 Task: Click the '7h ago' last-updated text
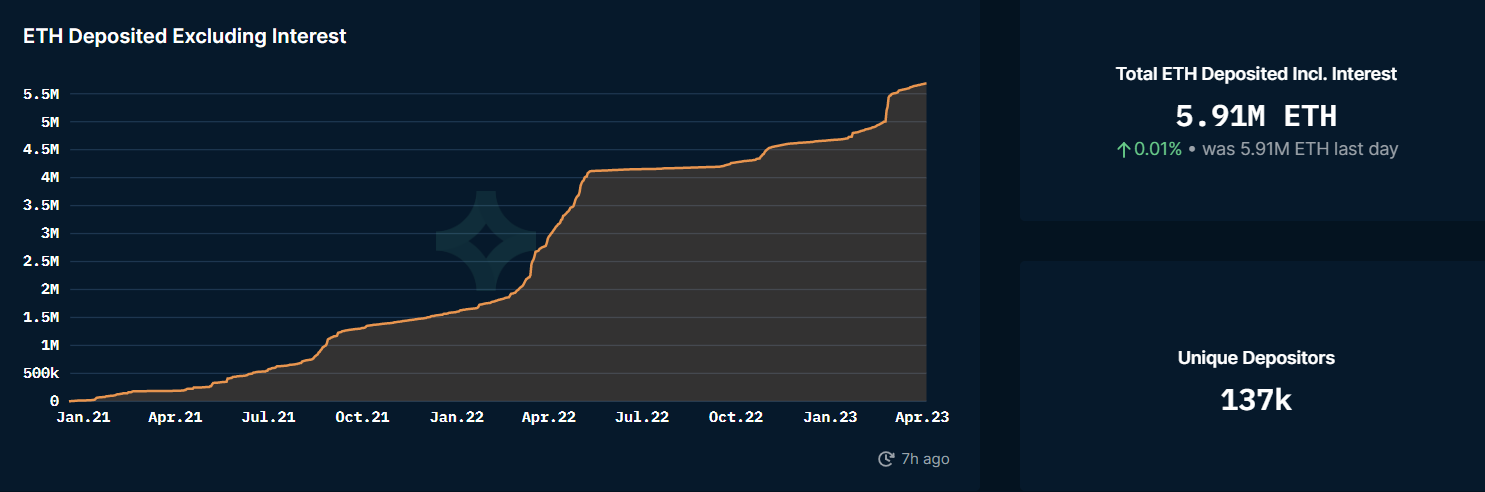(925, 459)
